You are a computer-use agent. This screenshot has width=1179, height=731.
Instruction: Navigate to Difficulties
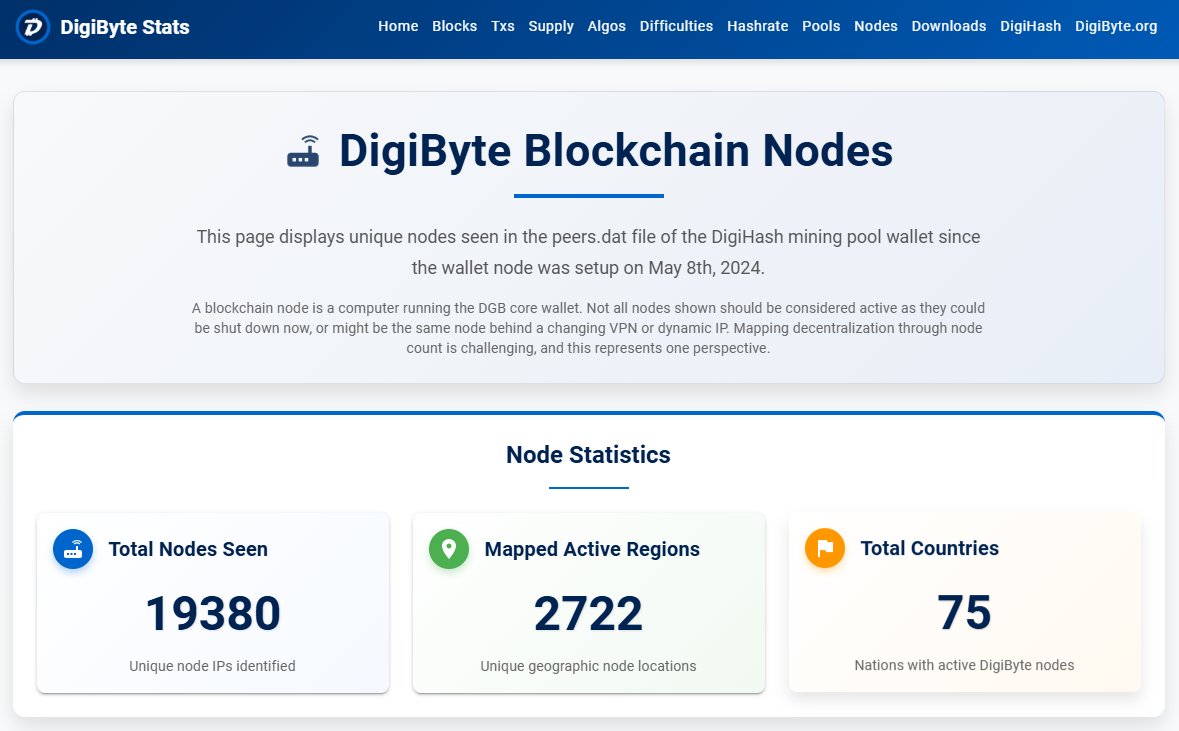(676, 26)
